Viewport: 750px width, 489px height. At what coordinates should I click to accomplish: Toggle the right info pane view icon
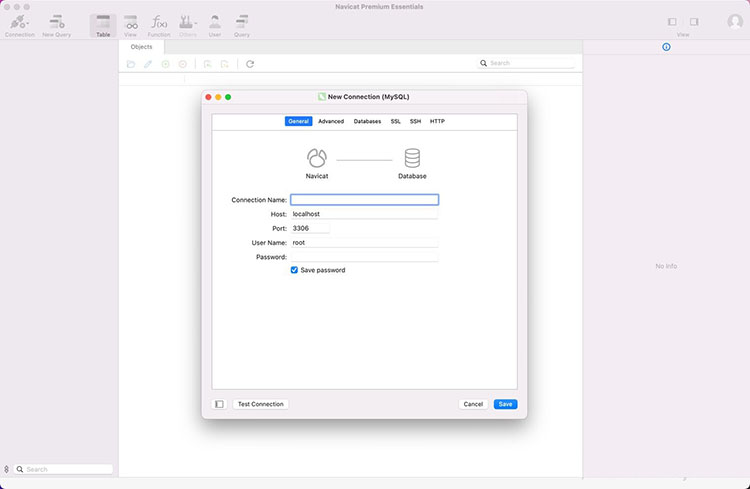pyautogui.click(x=694, y=22)
